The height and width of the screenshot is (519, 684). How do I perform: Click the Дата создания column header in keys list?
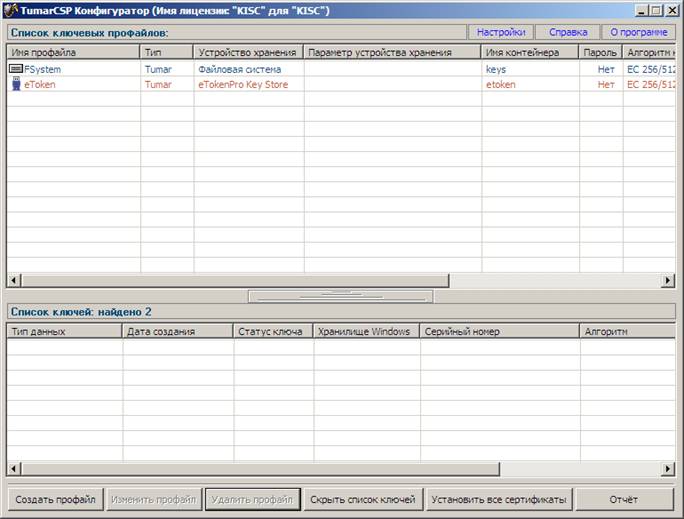click(x=176, y=331)
